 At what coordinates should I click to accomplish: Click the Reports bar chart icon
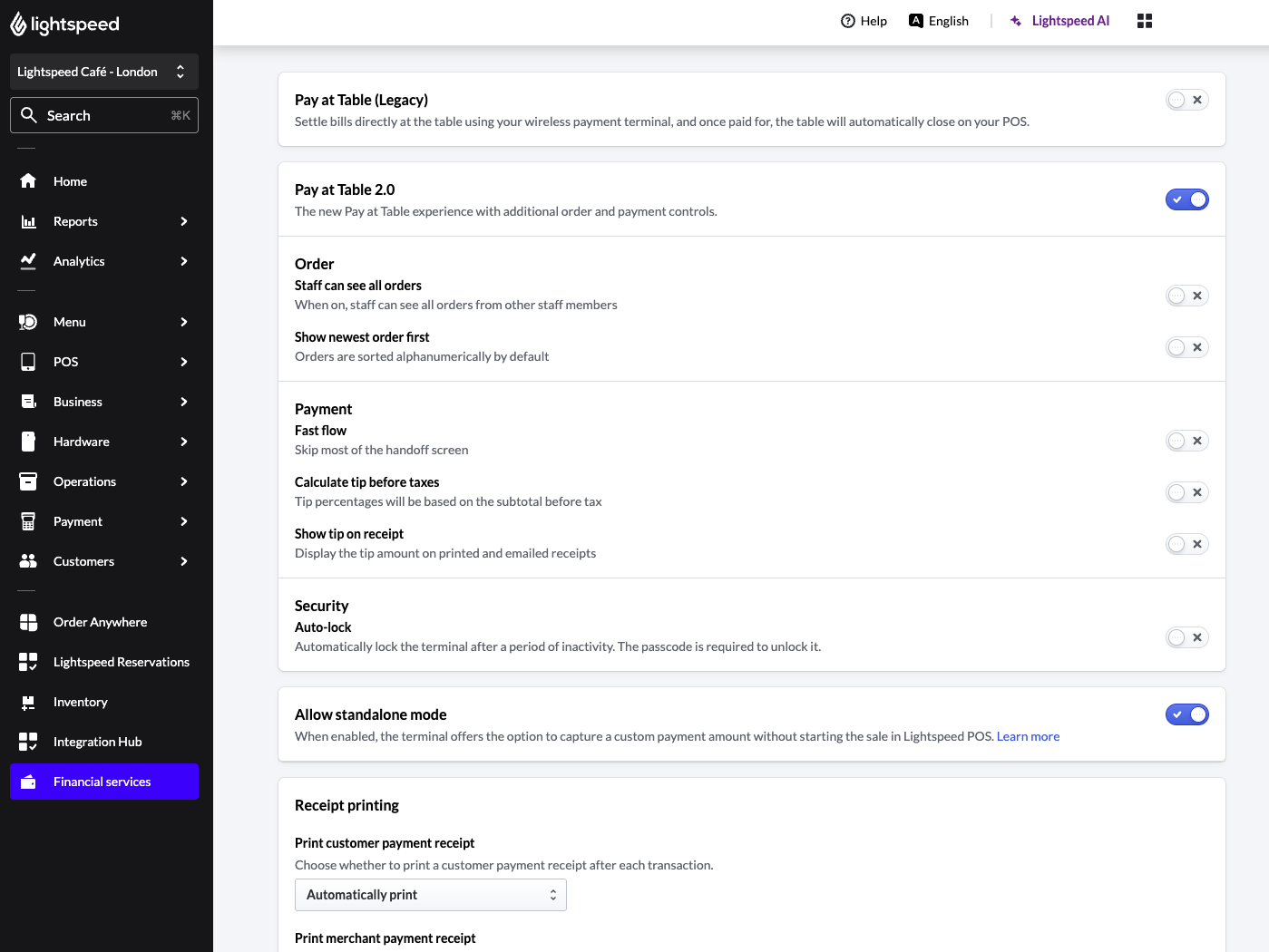(x=28, y=221)
